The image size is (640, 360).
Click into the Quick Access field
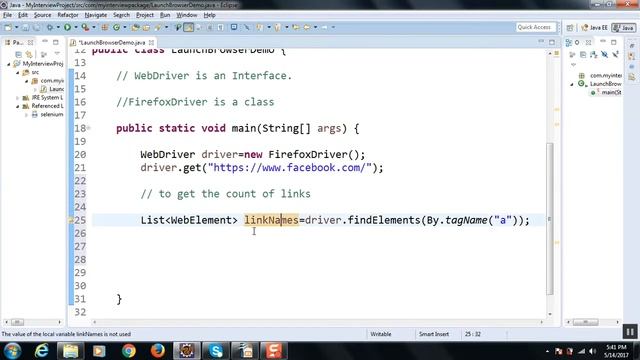[536, 27]
